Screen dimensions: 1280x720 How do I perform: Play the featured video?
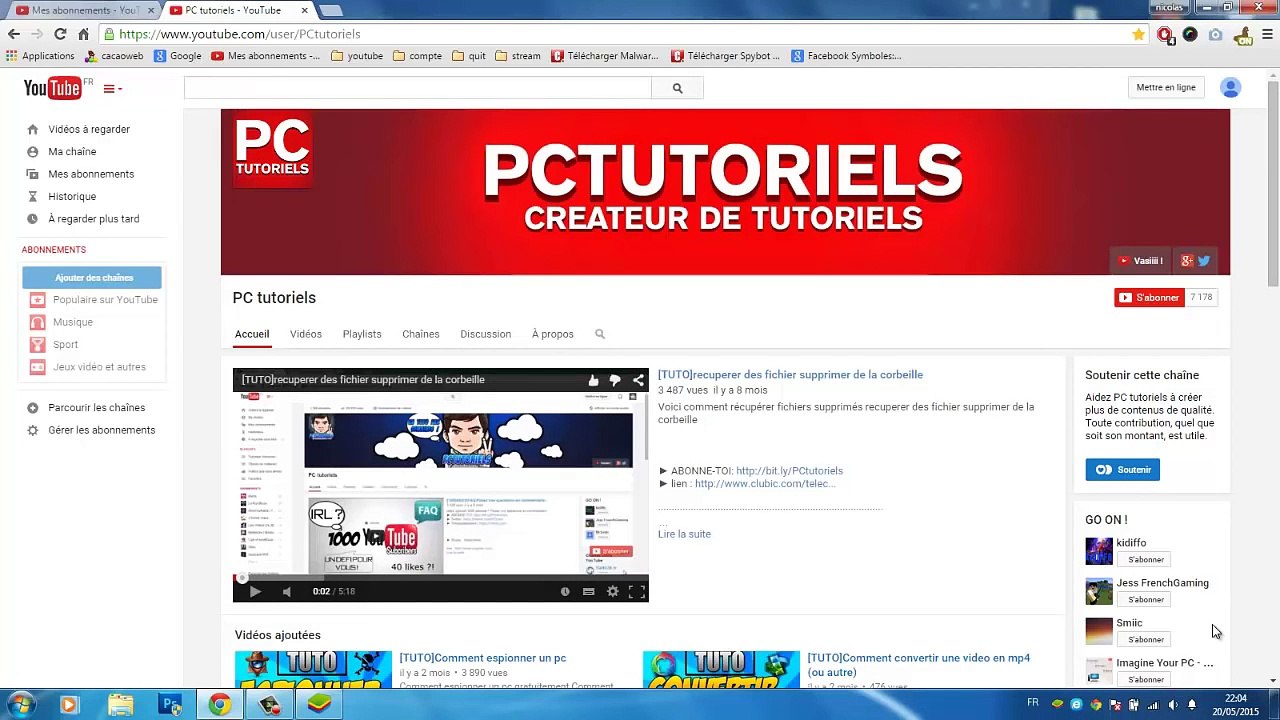(255, 591)
